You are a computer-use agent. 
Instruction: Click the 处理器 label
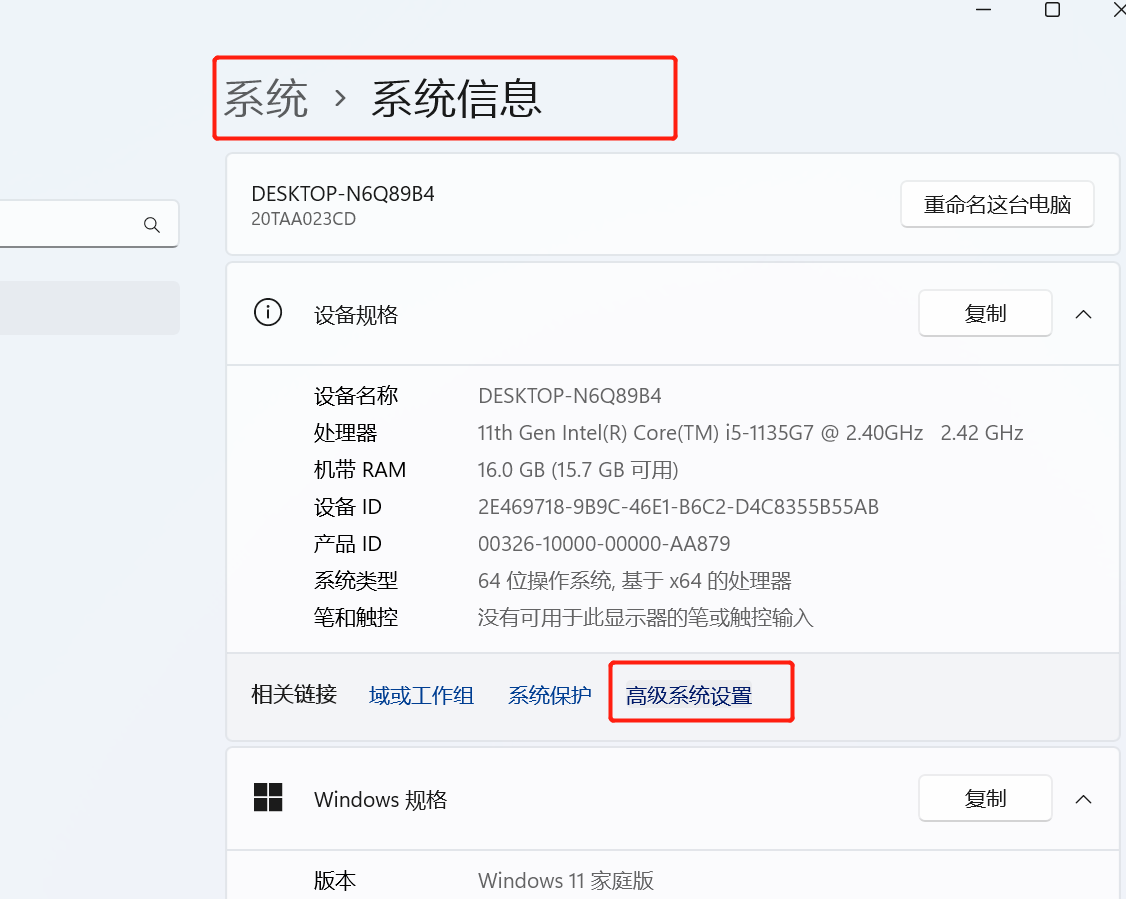pos(345,433)
